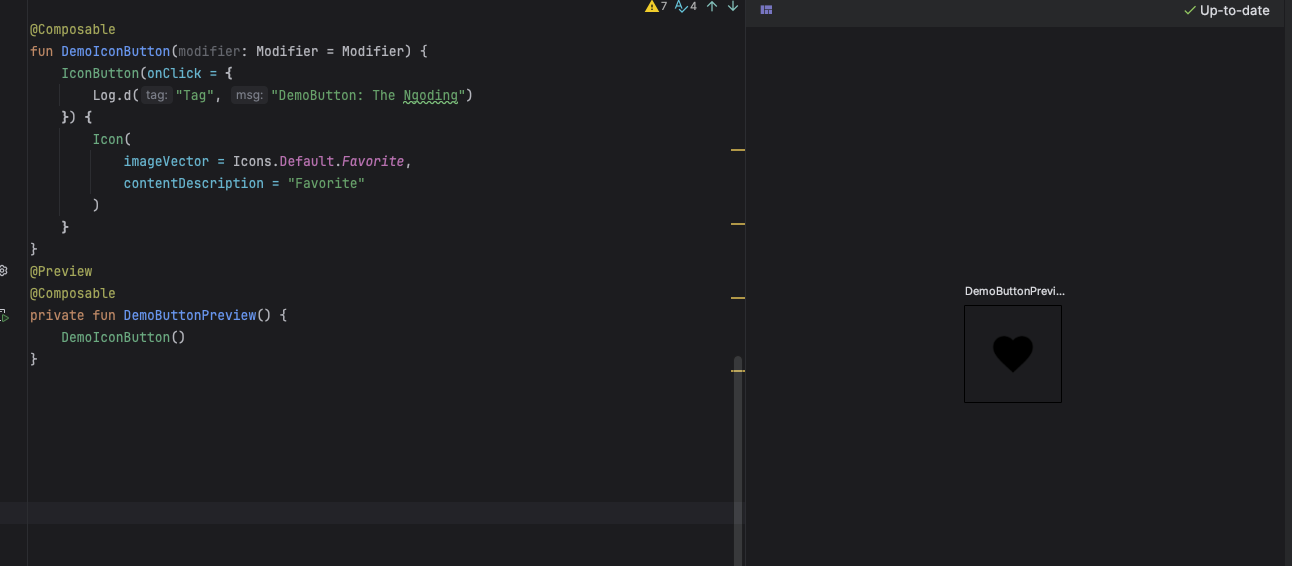Click the Up-to-date preview status
The width and height of the screenshot is (1292, 566).
pyautogui.click(x=1226, y=11)
